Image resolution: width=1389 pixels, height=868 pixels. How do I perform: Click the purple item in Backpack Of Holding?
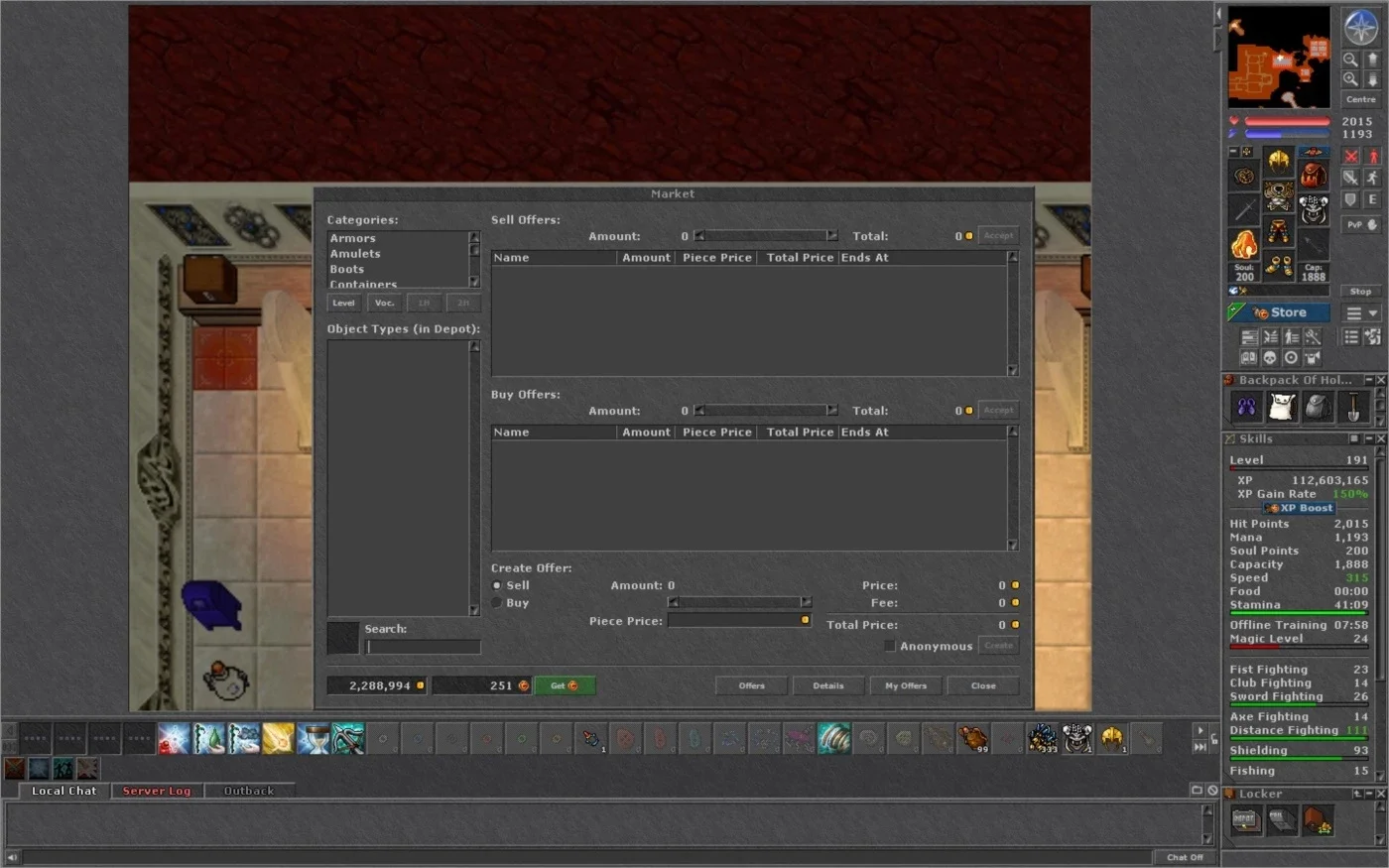click(x=1246, y=407)
